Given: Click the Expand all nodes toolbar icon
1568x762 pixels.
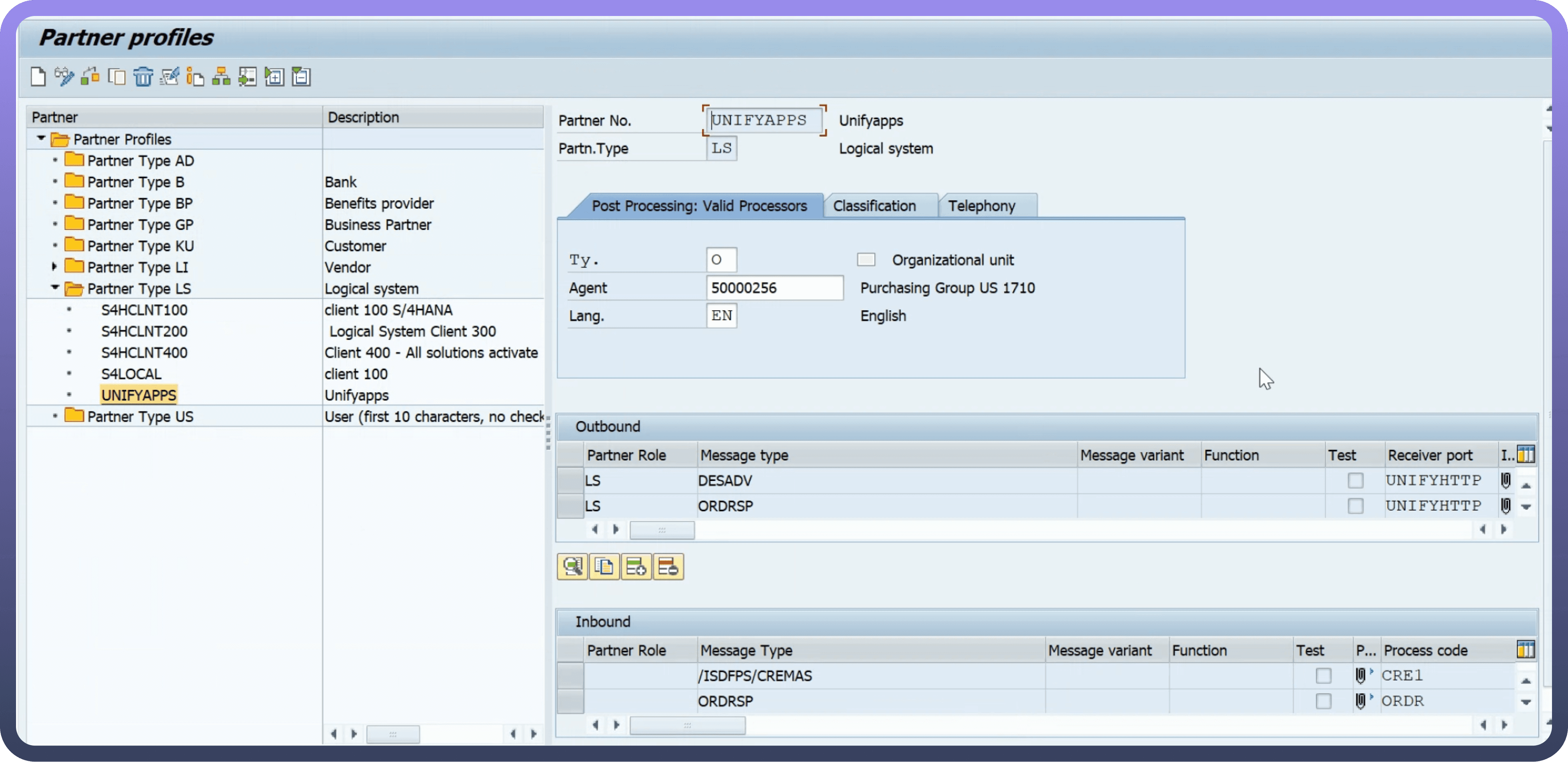Looking at the screenshot, I should click(x=274, y=77).
